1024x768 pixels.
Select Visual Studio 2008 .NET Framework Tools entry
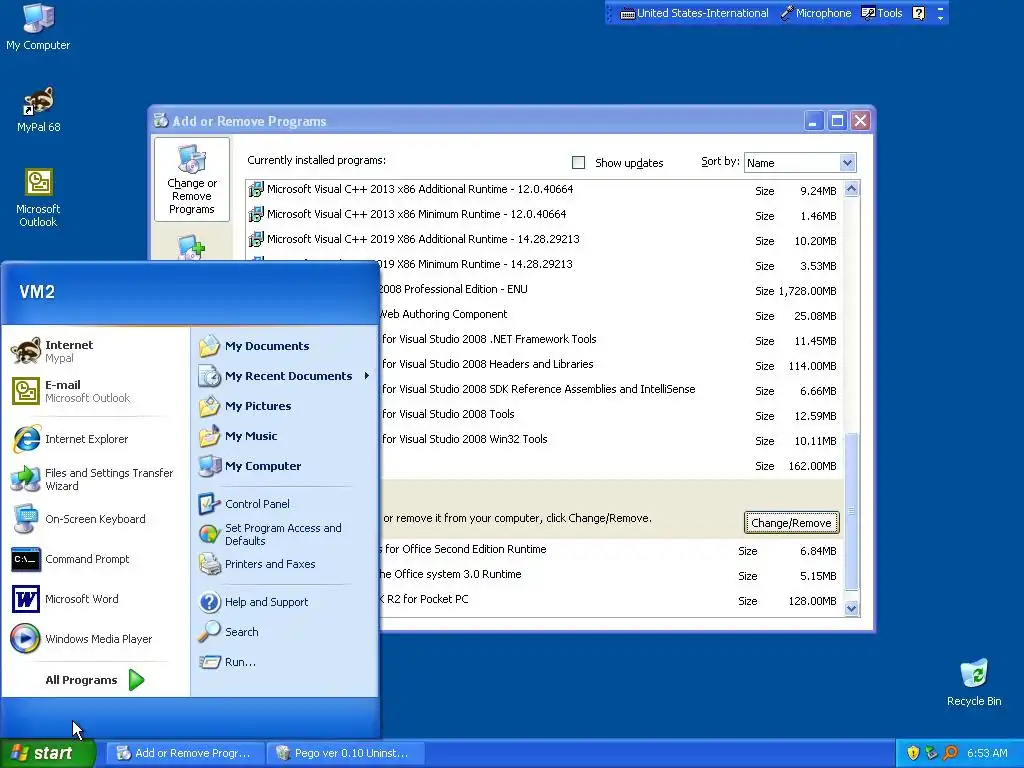pos(610,340)
